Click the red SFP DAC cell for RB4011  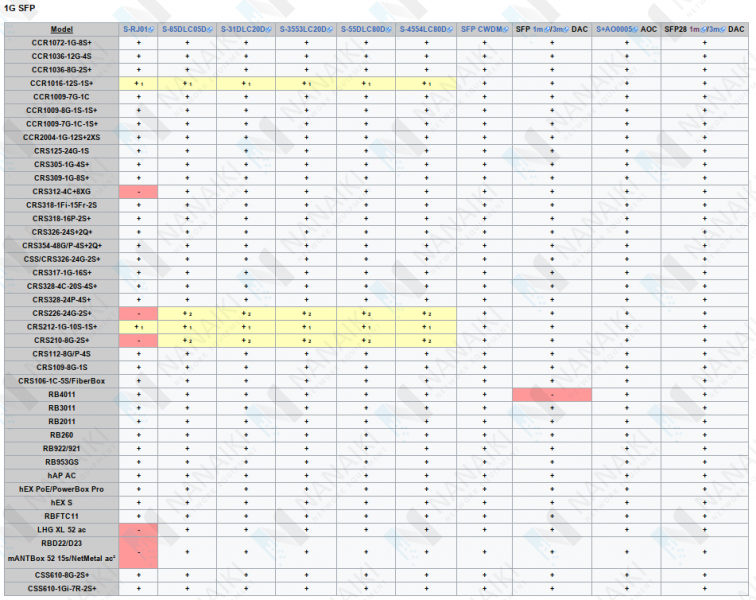[552, 395]
